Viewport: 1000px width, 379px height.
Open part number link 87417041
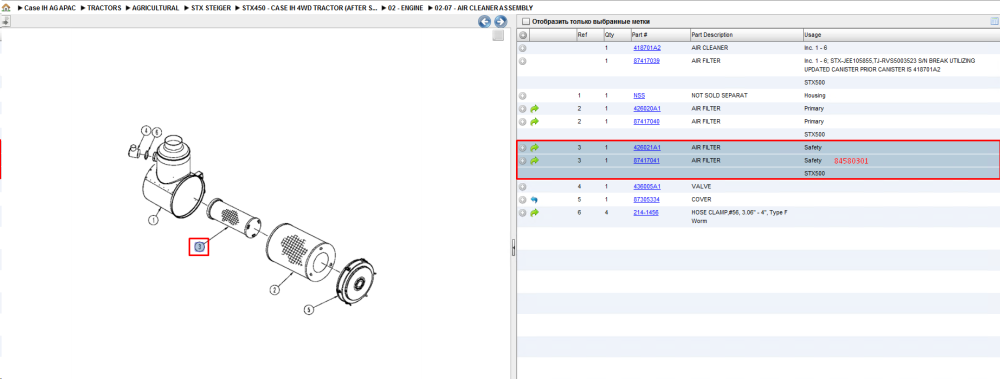tap(646, 161)
